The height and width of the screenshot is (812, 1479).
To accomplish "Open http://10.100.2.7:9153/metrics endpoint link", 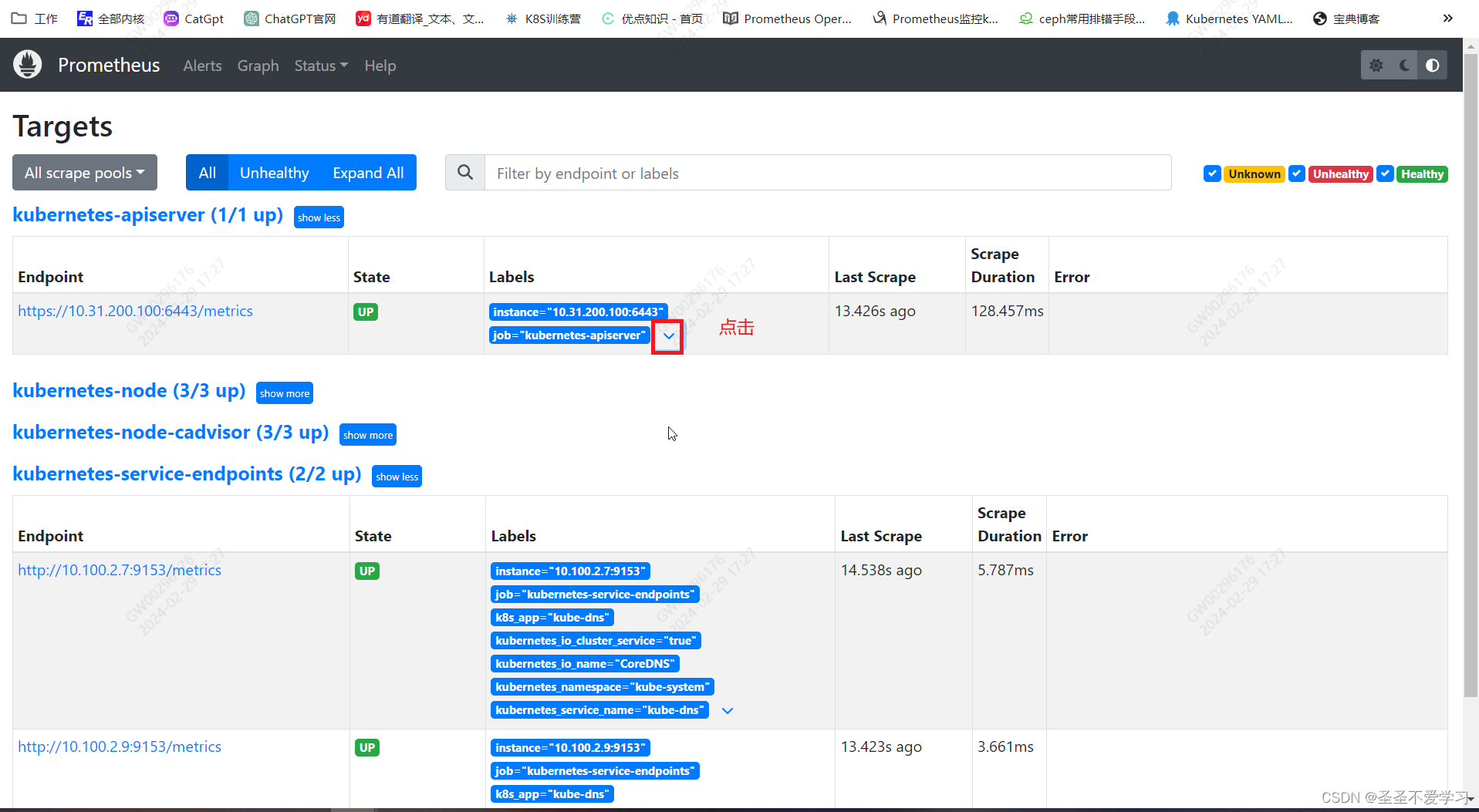I will tap(120, 570).
